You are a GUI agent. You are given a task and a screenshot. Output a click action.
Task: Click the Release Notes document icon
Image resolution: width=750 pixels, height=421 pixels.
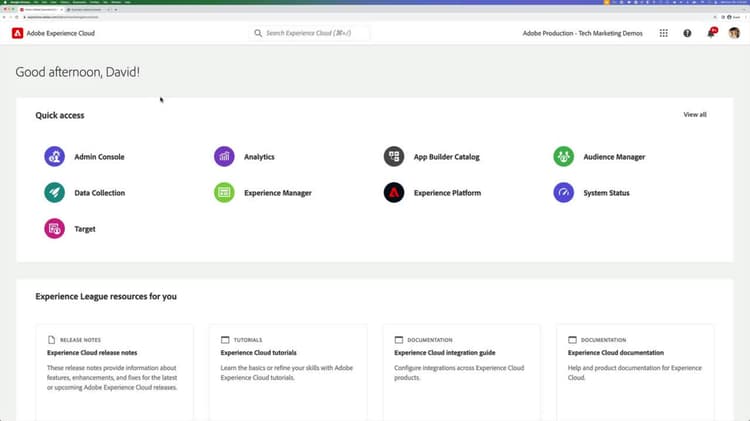pyautogui.click(x=51, y=340)
